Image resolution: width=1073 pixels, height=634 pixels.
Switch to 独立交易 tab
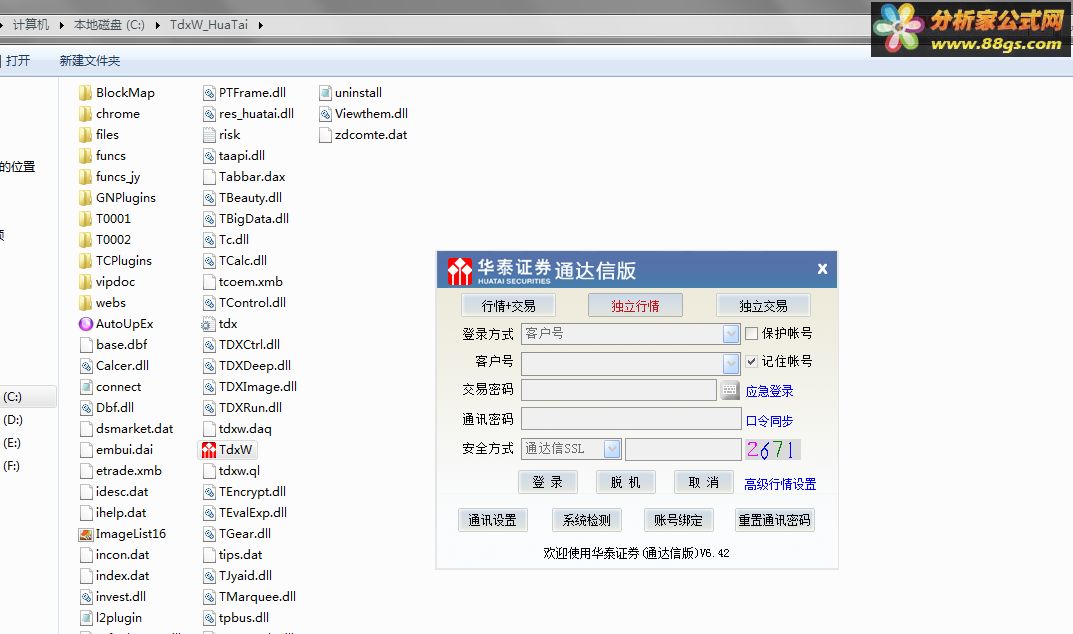coord(763,305)
